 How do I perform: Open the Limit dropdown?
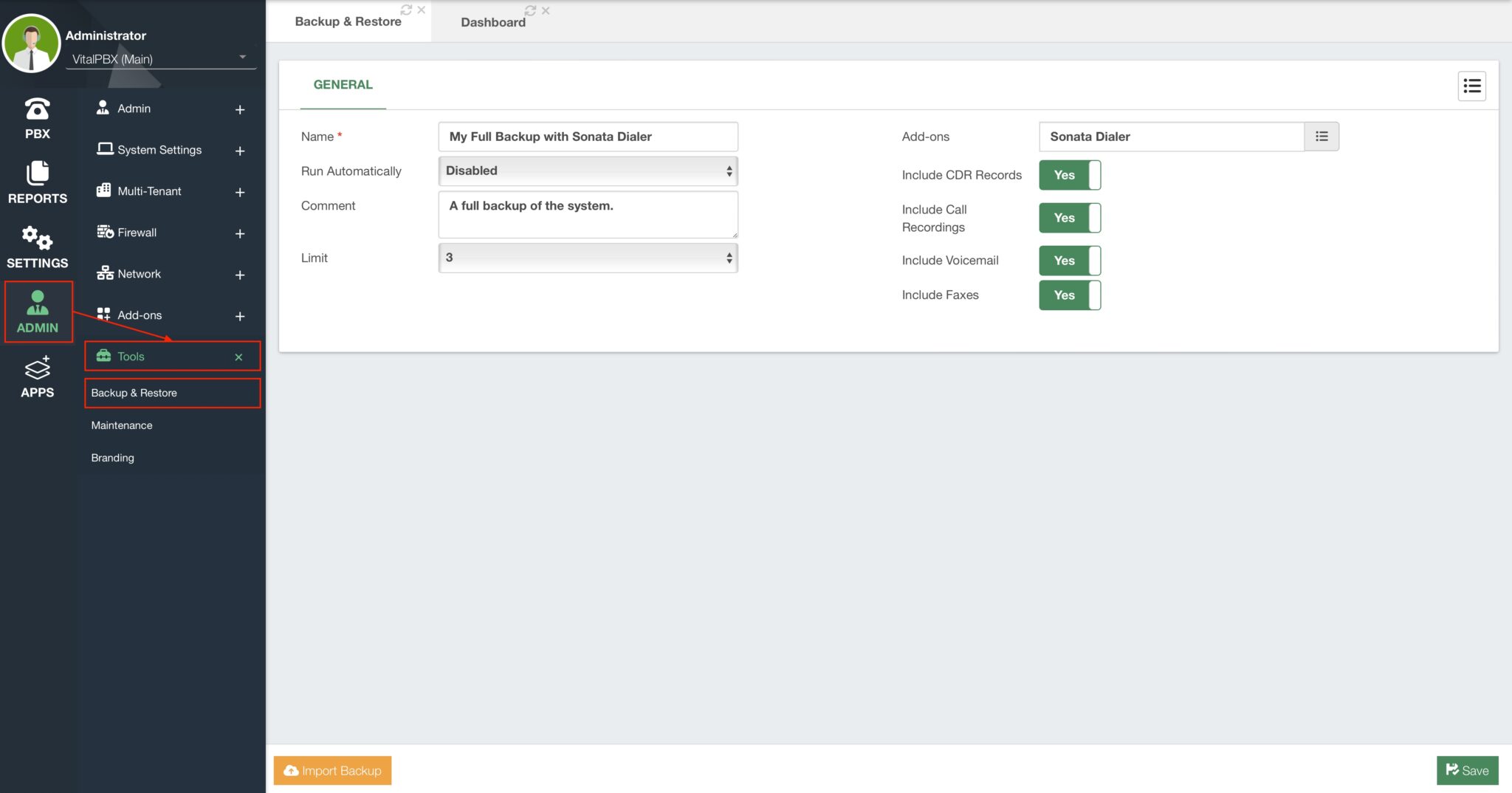click(x=588, y=258)
